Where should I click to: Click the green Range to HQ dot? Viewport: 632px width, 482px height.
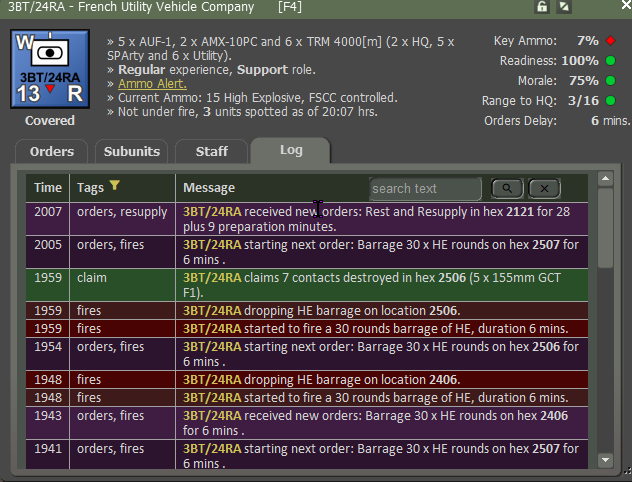click(611, 100)
